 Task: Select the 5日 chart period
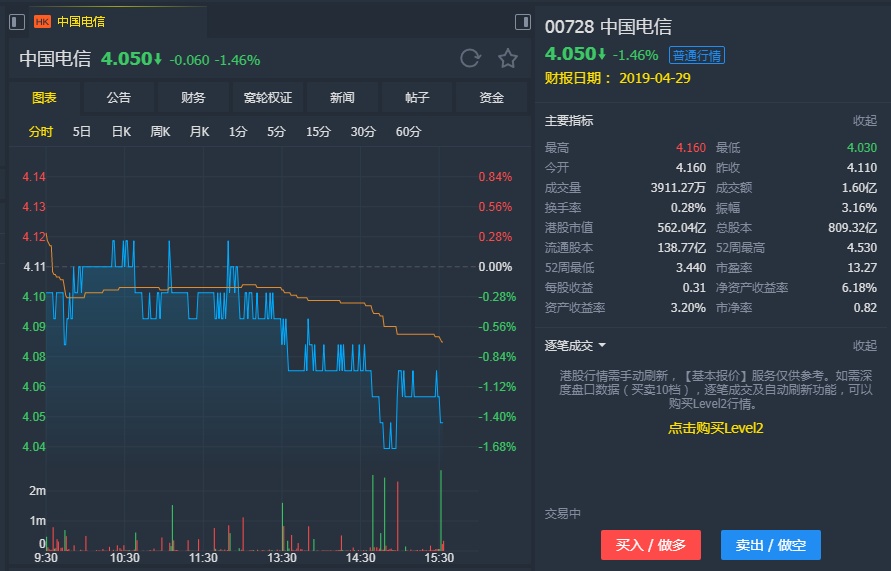[82, 132]
